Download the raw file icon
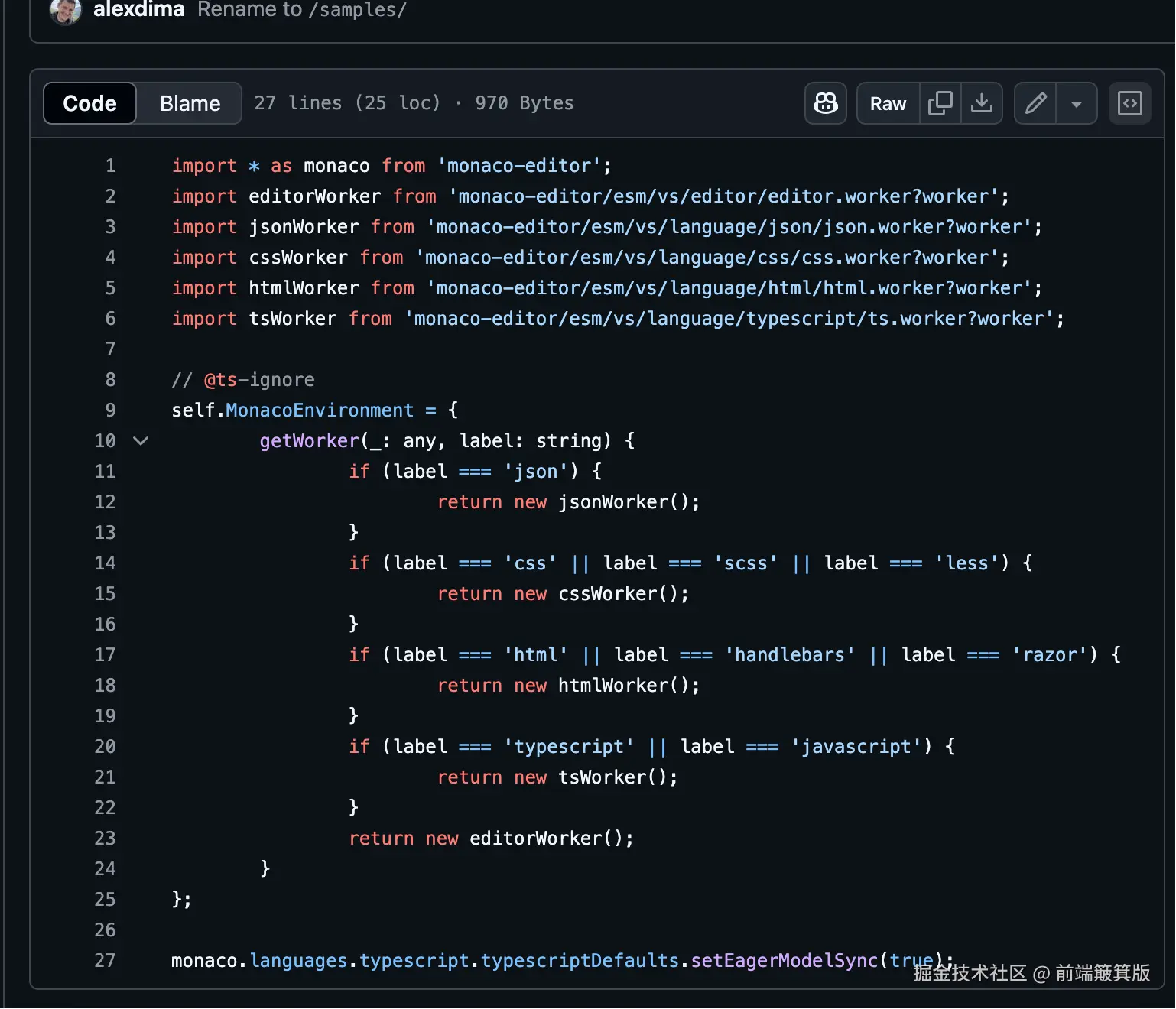The image size is (1176, 1009). (x=982, y=103)
